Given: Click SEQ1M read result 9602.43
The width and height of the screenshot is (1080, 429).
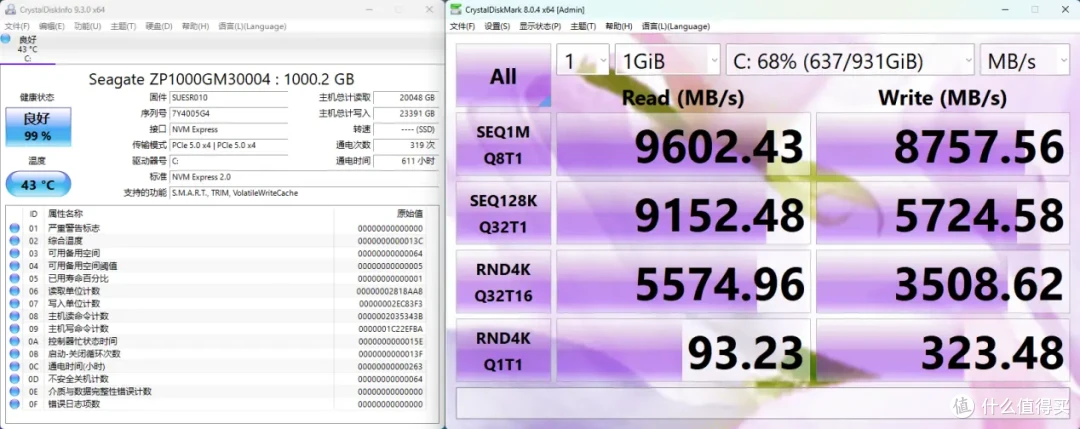Looking at the screenshot, I should [683, 144].
